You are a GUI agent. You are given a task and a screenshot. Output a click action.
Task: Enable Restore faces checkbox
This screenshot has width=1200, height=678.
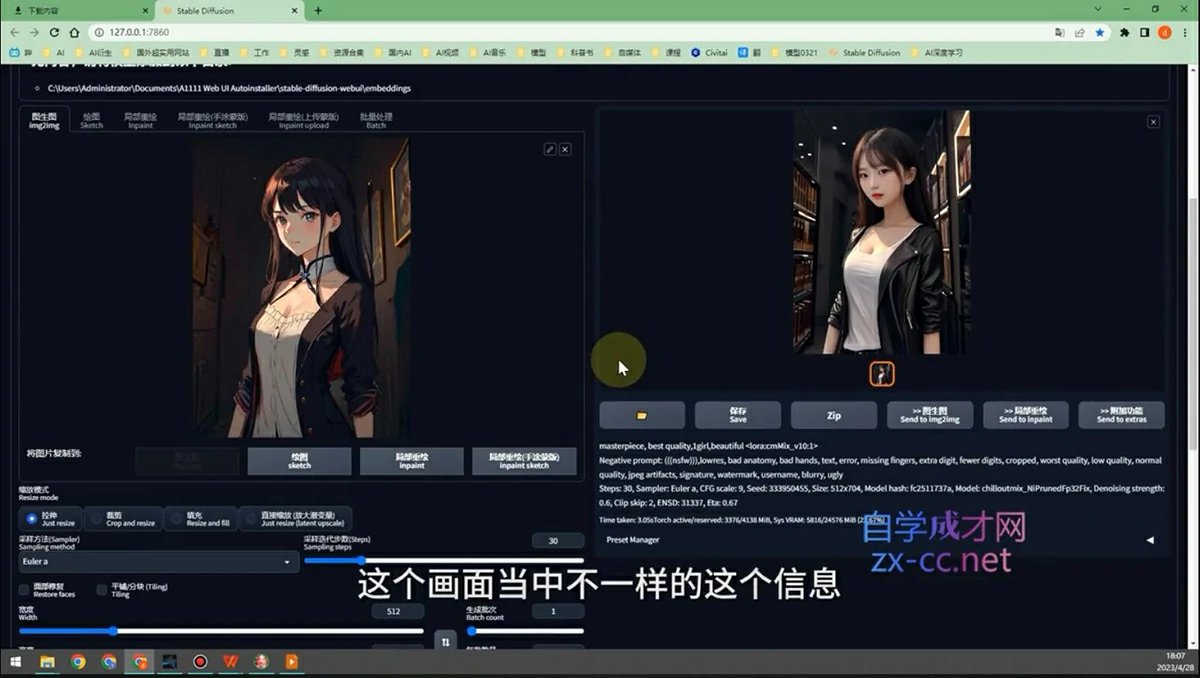click(26, 590)
